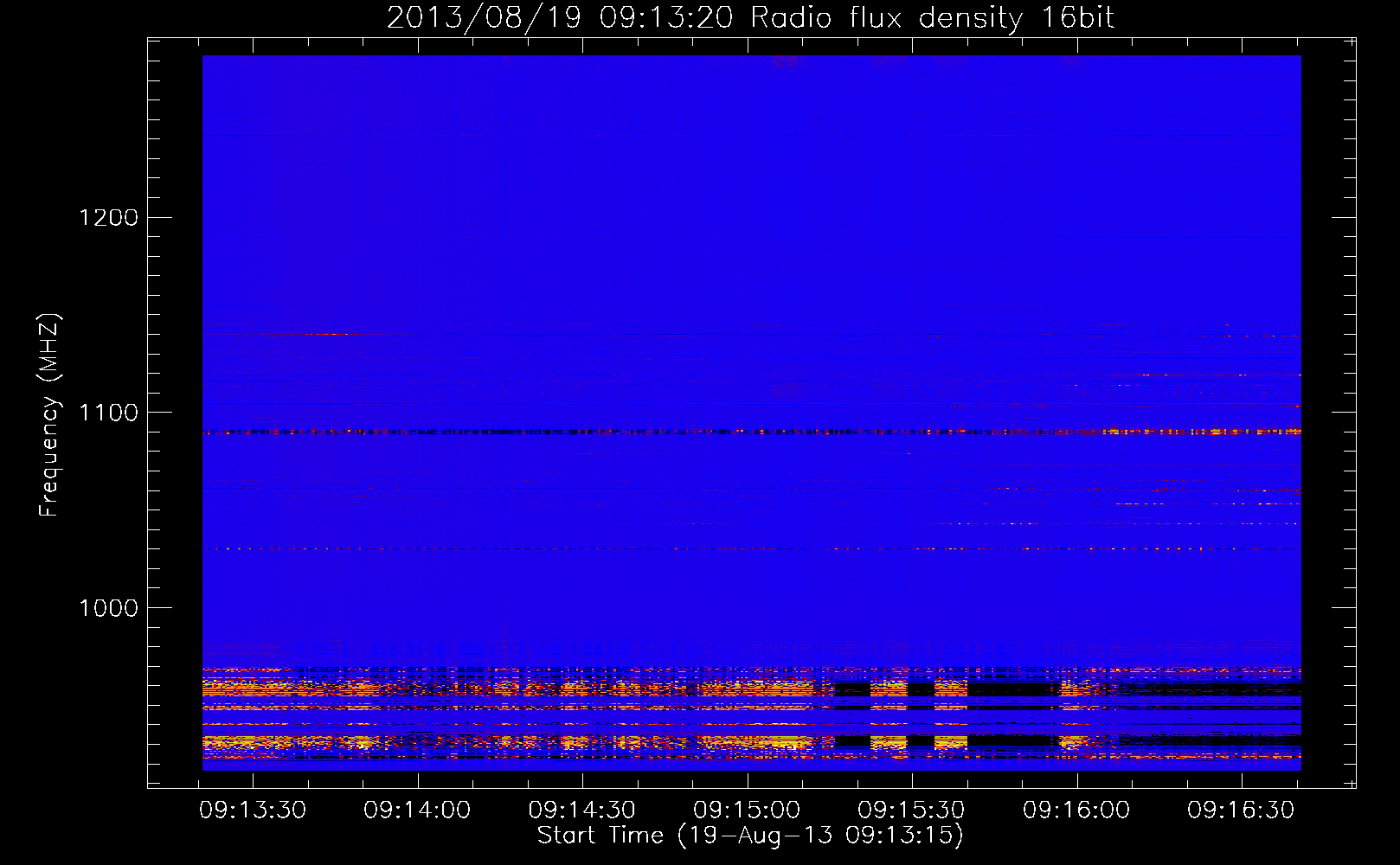The height and width of the screenshot is (865, 1400).
Task: Click the 1100 frequency tick label
Action: 109,413
